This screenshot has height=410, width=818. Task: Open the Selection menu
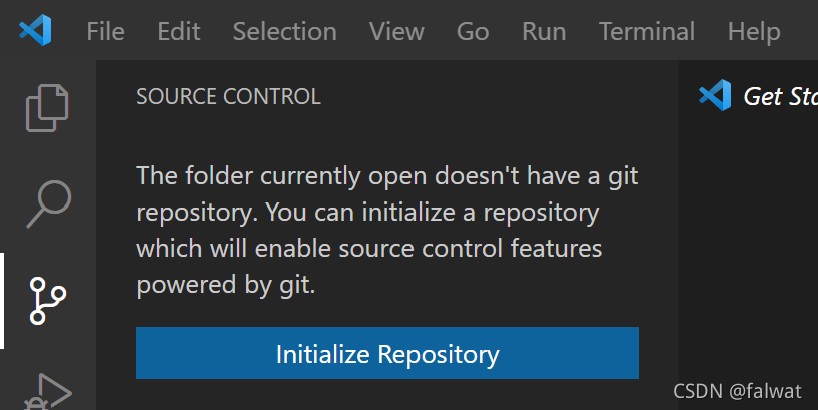(x=284, y=31)
